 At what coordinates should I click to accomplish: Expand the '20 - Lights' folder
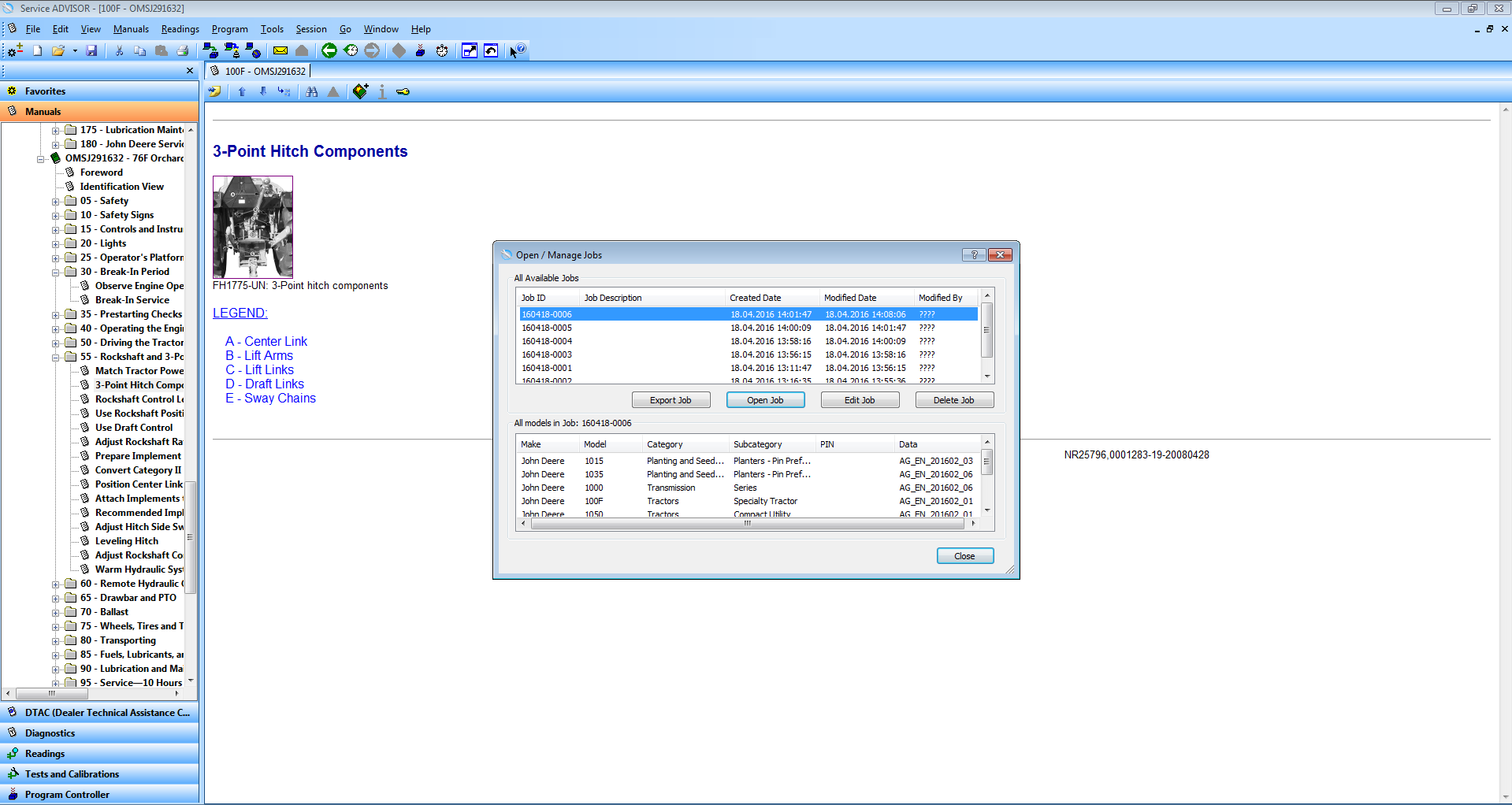[x=56, y=244]
